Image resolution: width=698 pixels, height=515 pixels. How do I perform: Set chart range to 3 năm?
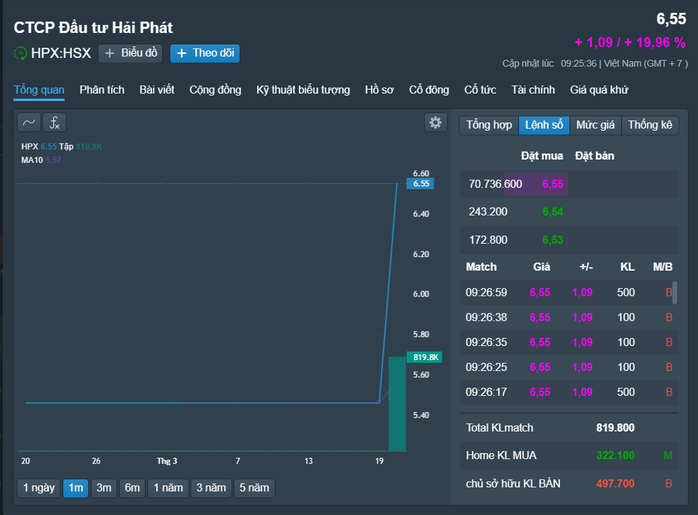click(211, 488)
